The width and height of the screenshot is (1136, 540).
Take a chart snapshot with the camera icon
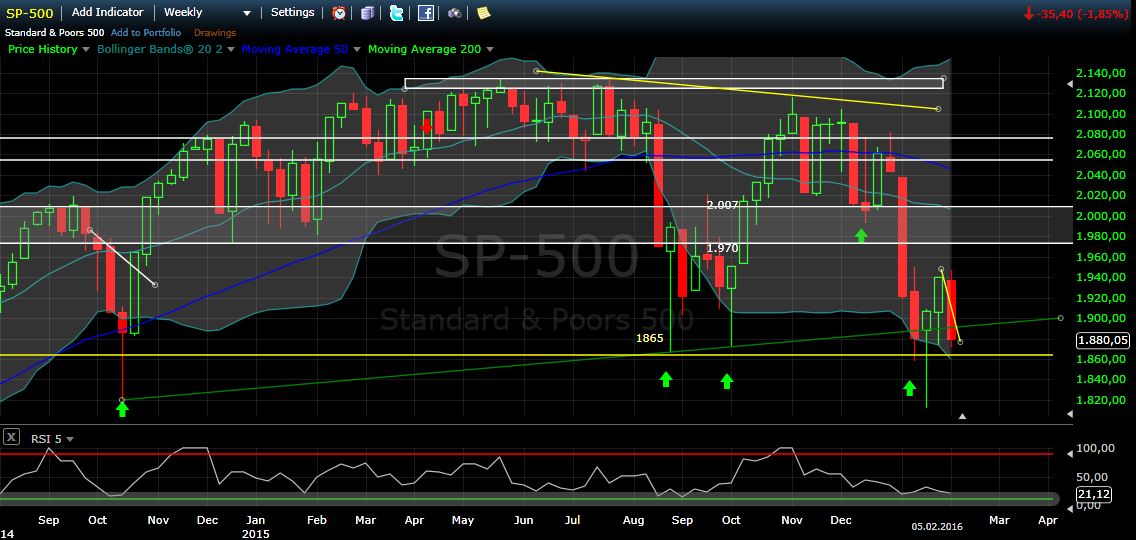coord(454,13)
